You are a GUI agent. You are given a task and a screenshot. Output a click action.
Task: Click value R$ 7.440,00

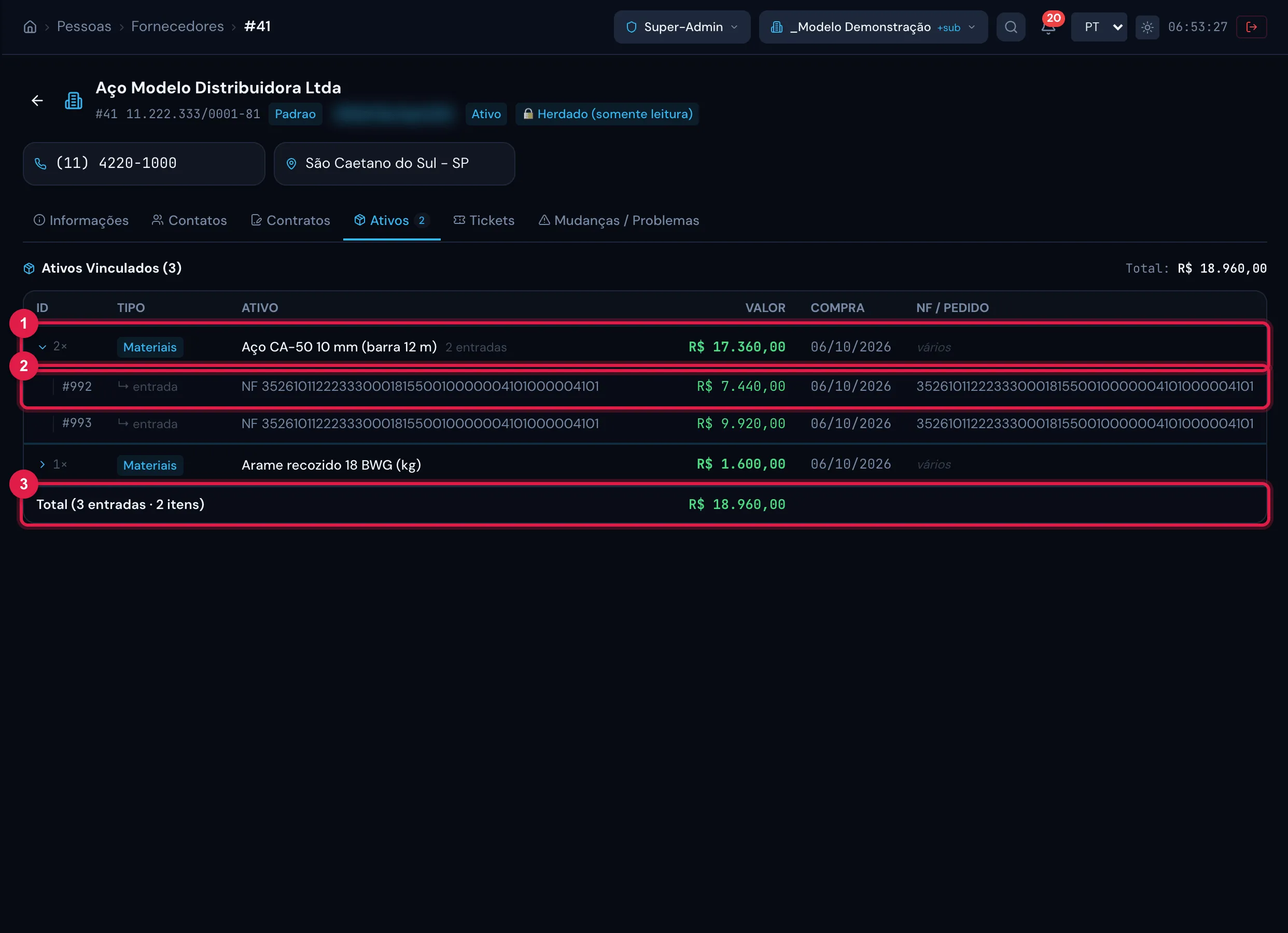[741, 387]
